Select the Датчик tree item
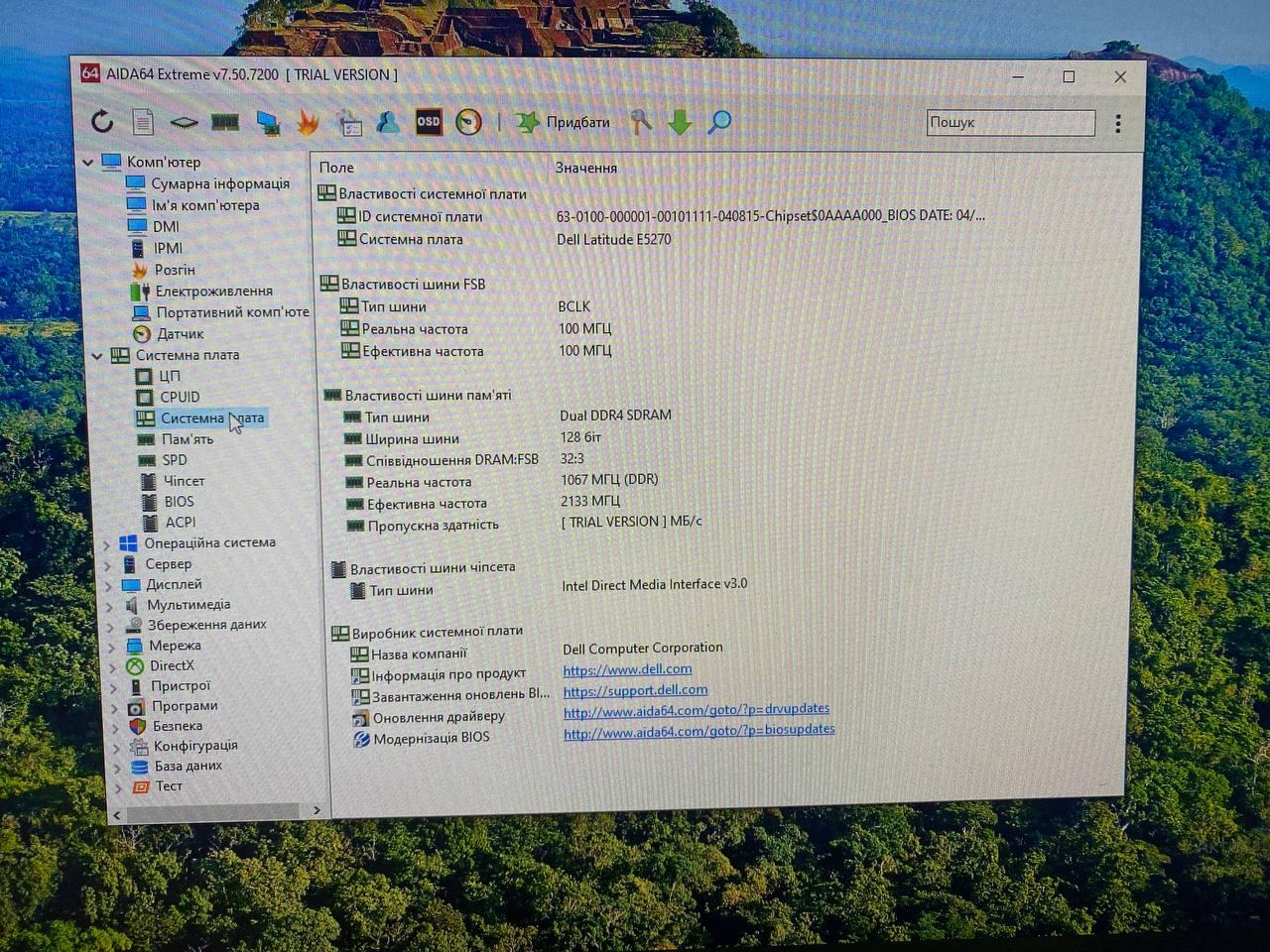 [180, 334]
